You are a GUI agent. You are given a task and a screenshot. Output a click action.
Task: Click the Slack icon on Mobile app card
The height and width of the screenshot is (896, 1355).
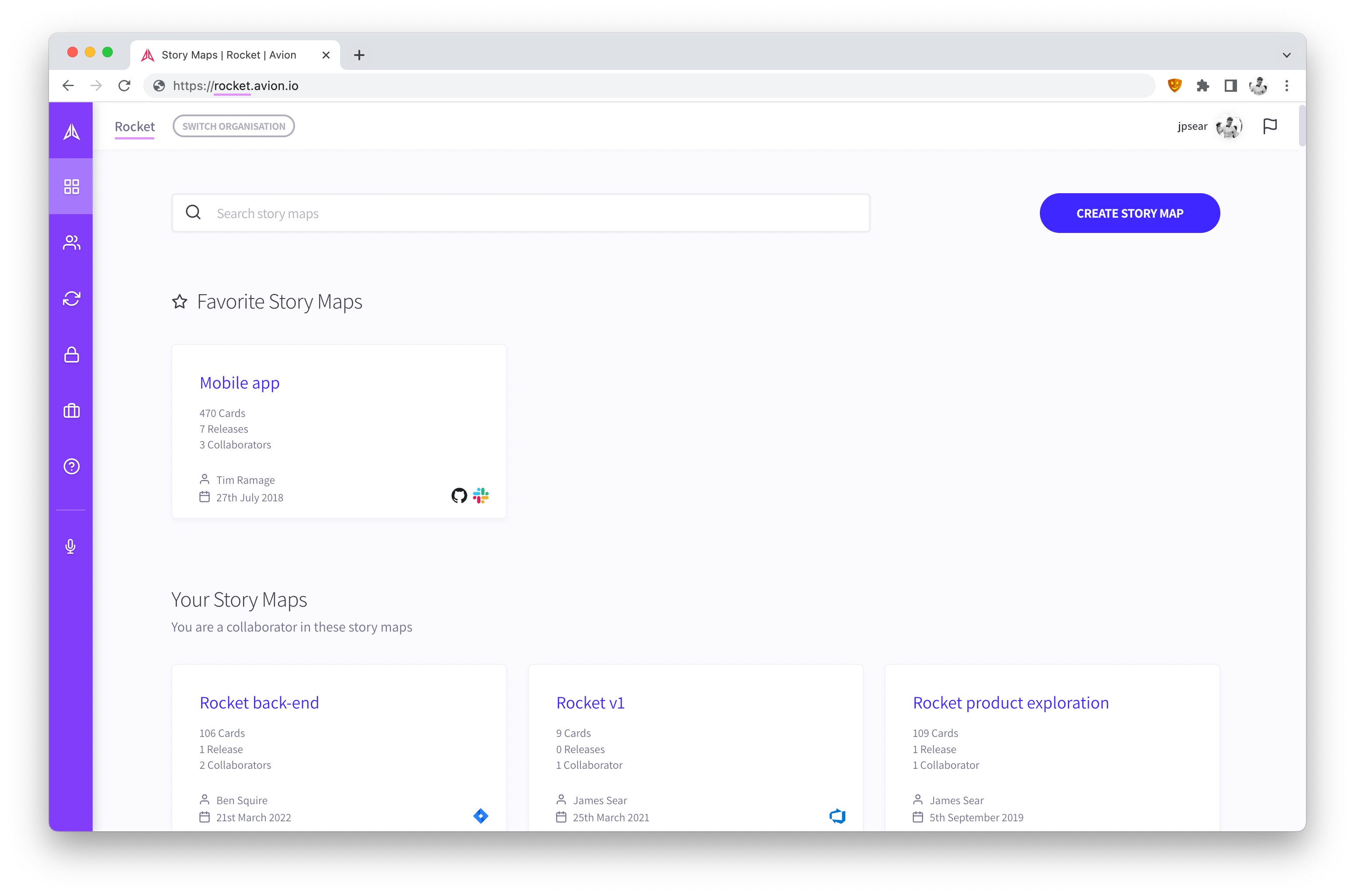[x=481, y=496]
